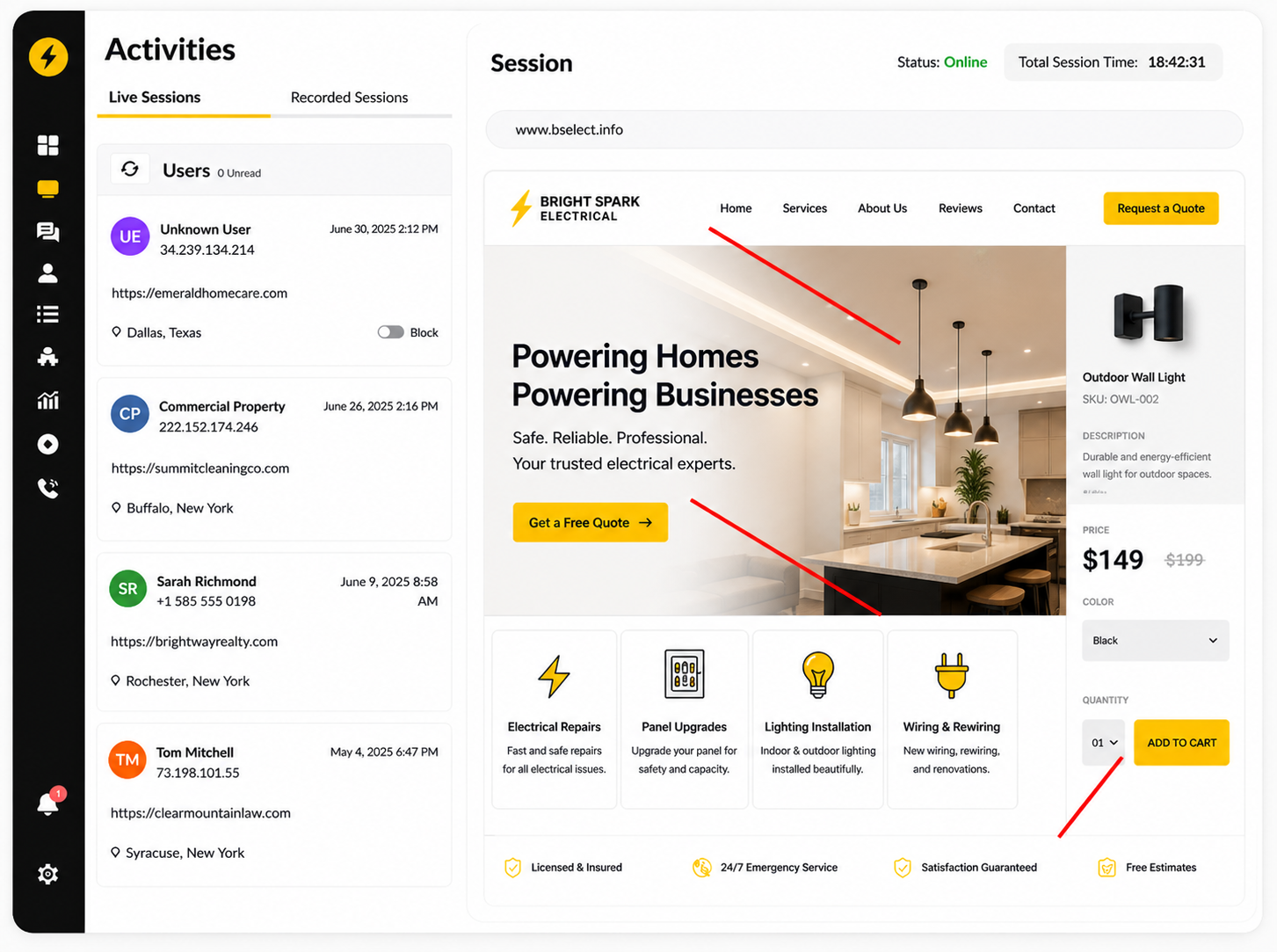
Task: Open the user profile icon in sidebar
Action: pyautogui.click(x=48, y=273)
